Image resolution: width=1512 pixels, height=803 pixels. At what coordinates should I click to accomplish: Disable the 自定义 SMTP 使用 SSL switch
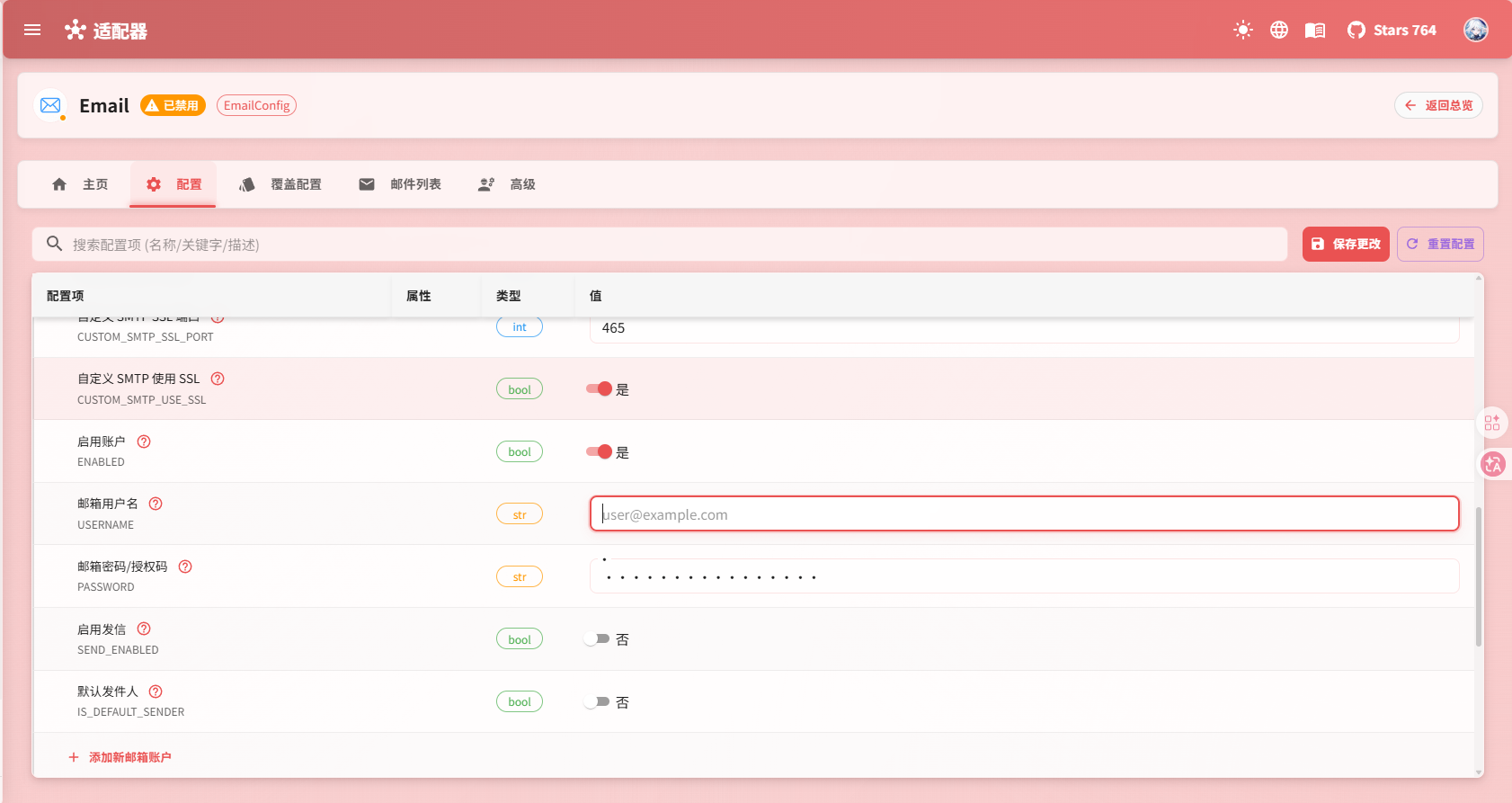coord(599,388)
